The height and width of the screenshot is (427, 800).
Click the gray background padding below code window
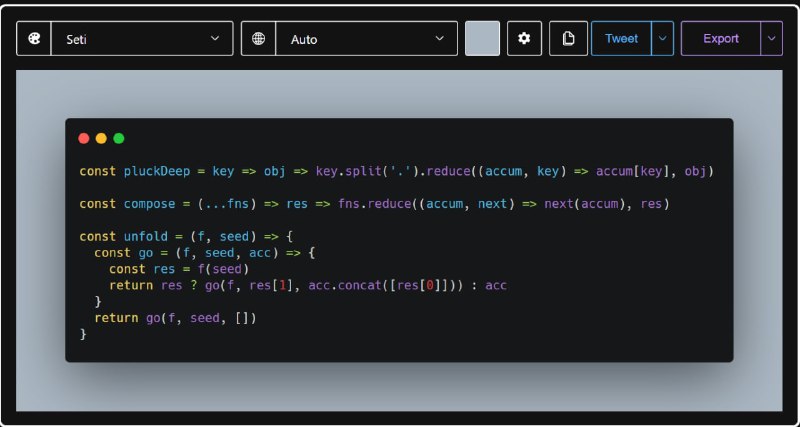399,387
